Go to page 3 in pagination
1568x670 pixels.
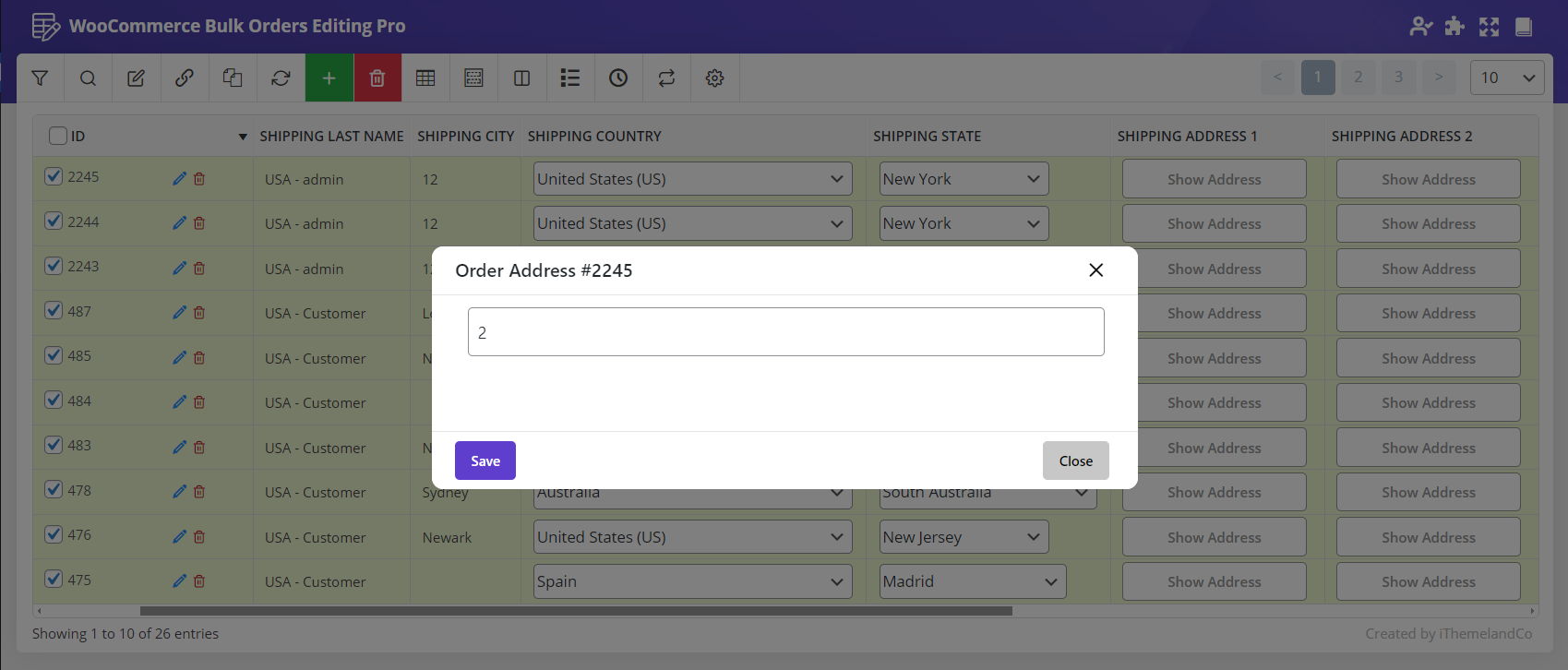[1398, 78]
